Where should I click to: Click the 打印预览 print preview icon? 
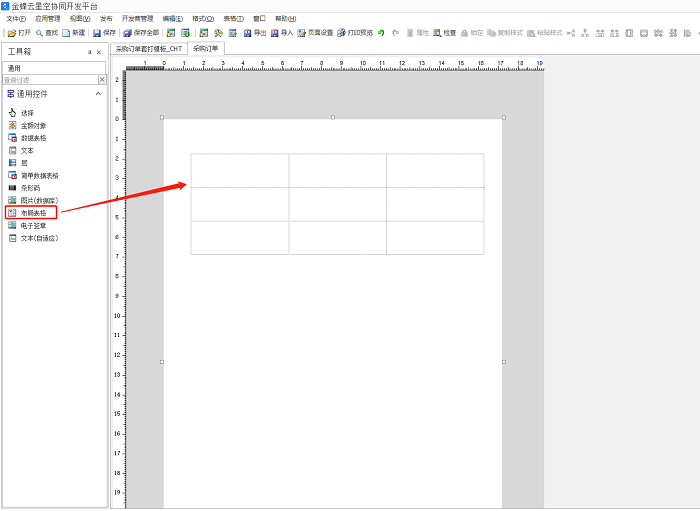click(355, 33)
